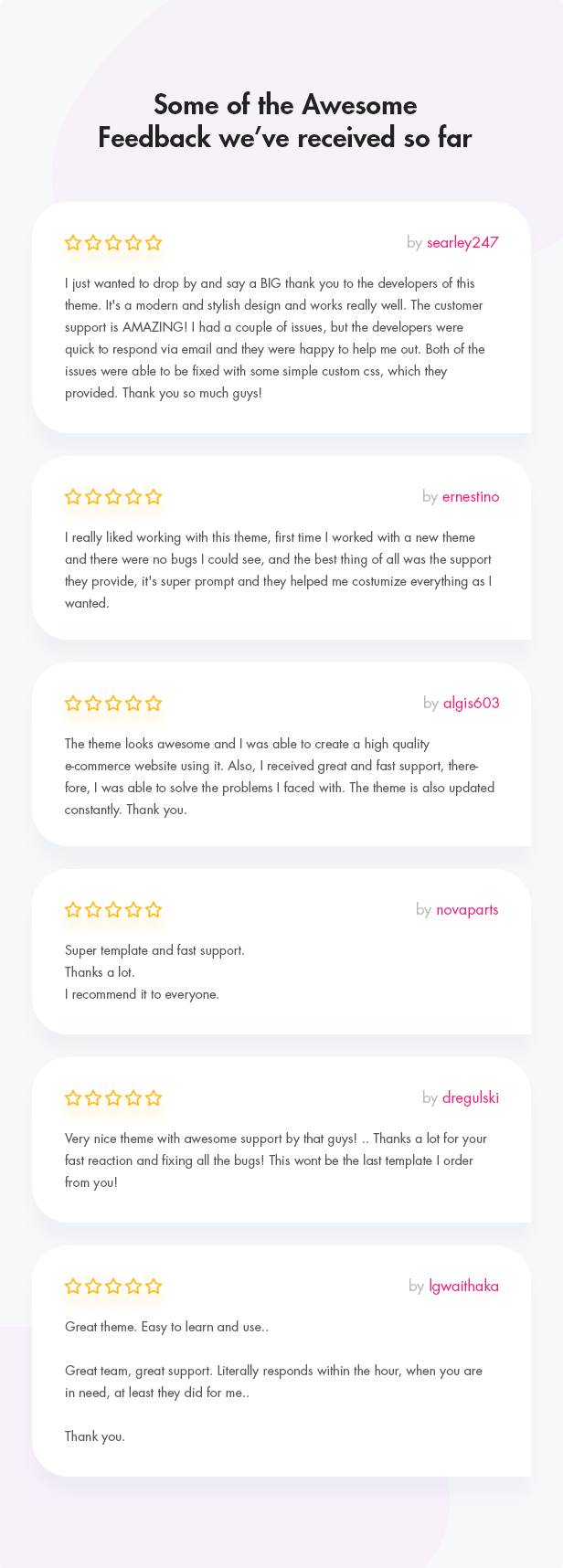
Task: Click algis603's review about e-commerce website
Action: pos(280,777)
